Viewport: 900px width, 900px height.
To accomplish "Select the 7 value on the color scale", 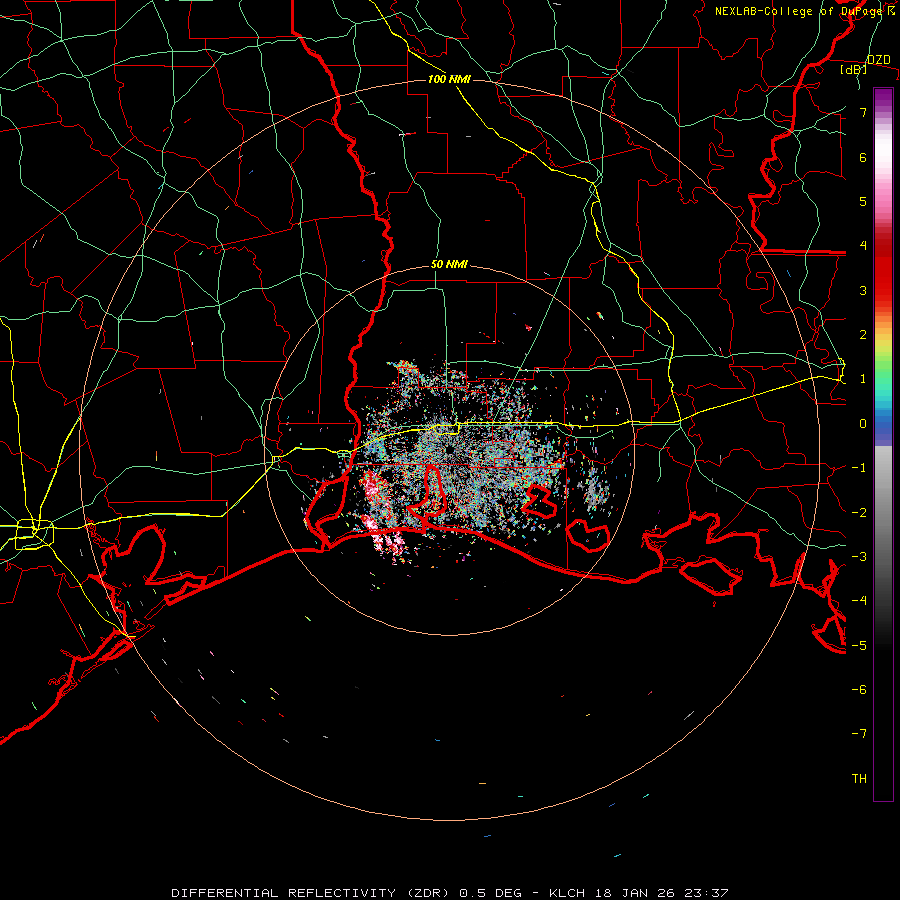I will click(x=863, y=112).
